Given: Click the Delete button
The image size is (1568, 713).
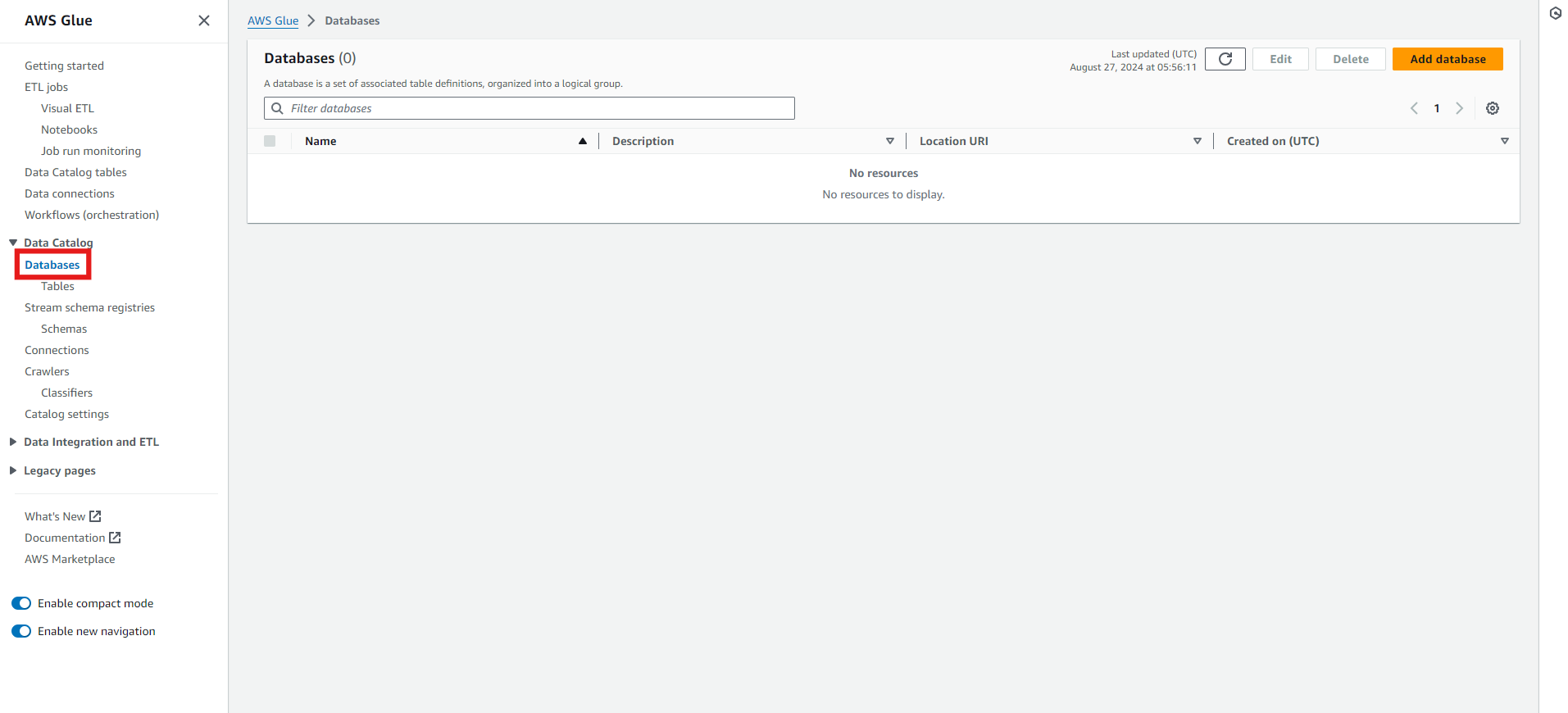Looking at the screenshot, I should pyautogui.click(x=1351, y=59).
